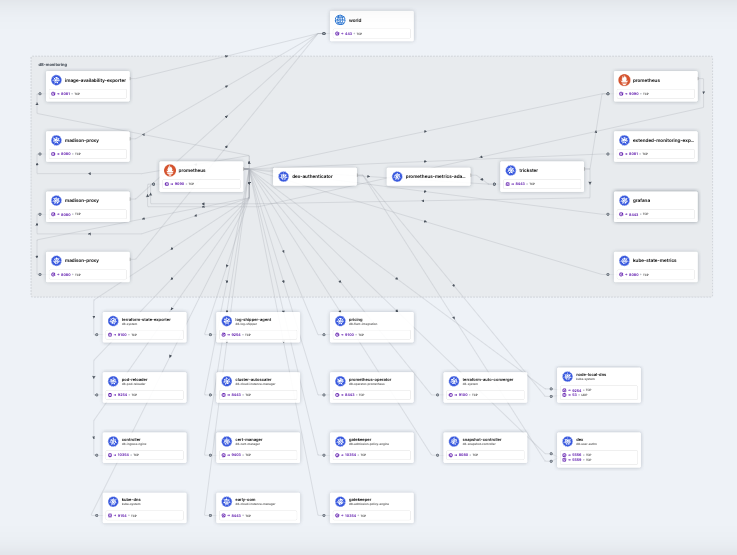
Task: Click the grafana card title
Action: click(641, 200)
